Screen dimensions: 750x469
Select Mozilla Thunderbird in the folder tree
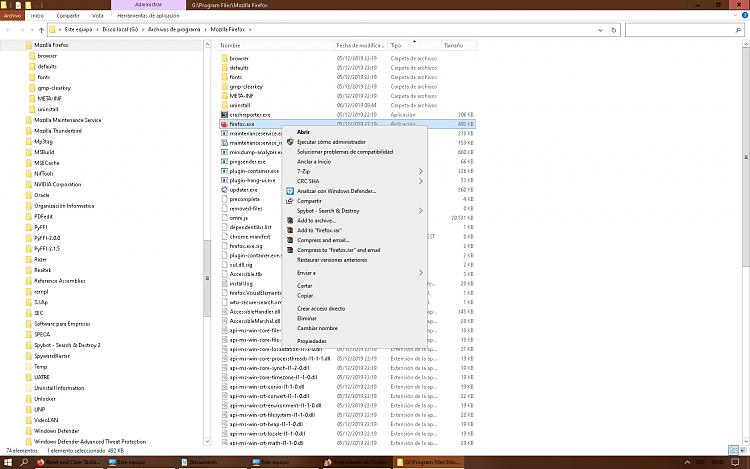(x=58, y=131)
